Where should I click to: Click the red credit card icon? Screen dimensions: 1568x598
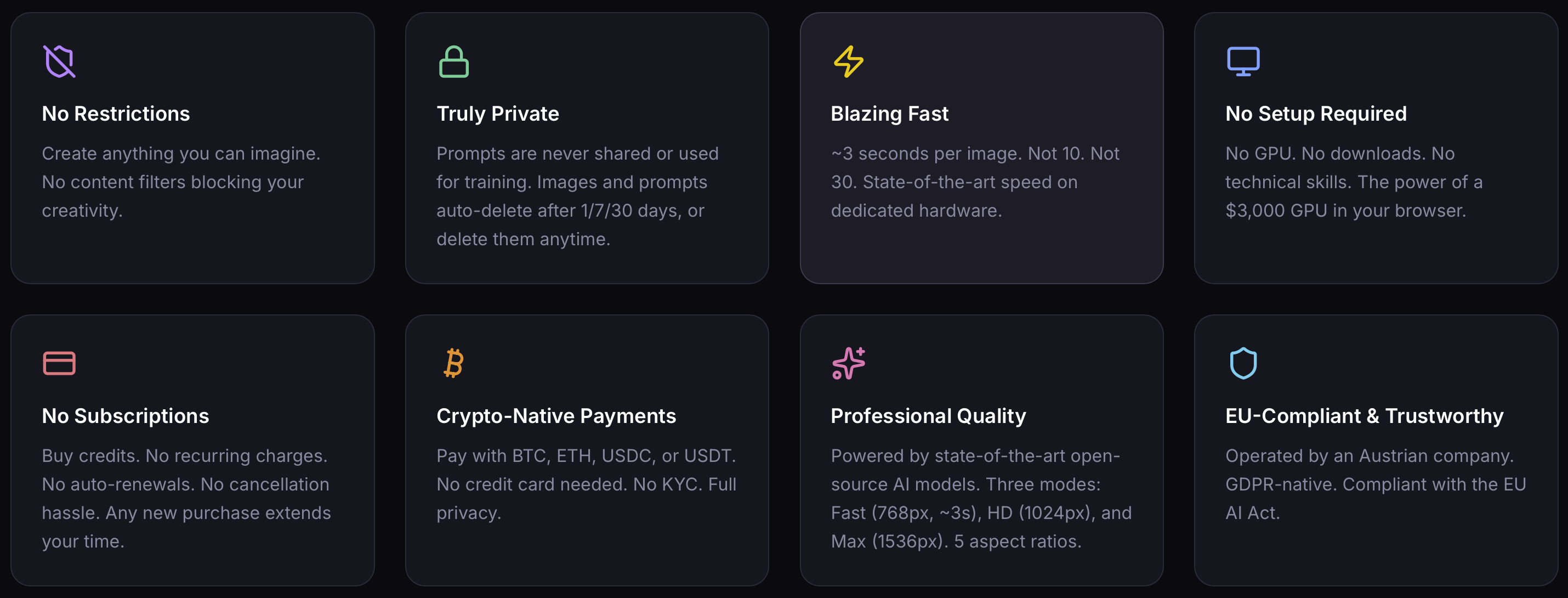59,364
